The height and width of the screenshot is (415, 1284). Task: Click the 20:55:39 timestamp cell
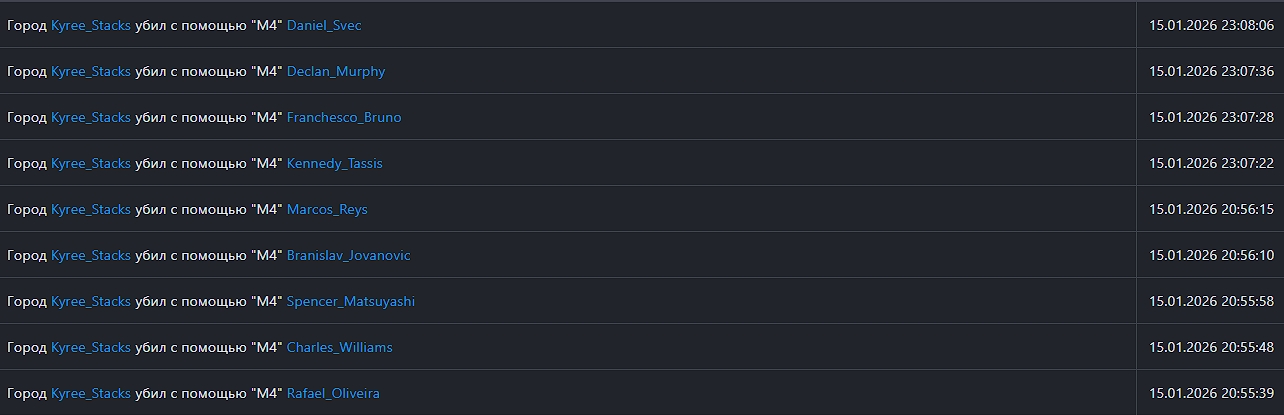(1211, 394)
